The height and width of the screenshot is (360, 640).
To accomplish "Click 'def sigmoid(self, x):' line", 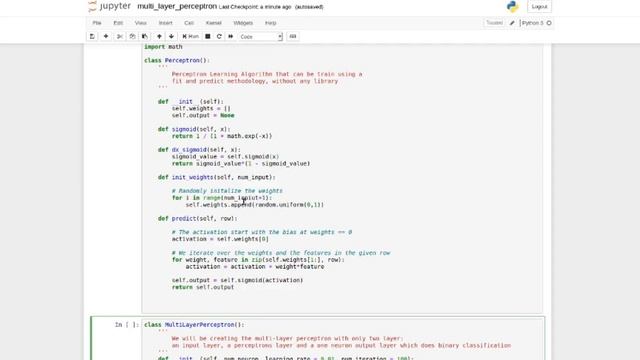I will tap(194, 129).
